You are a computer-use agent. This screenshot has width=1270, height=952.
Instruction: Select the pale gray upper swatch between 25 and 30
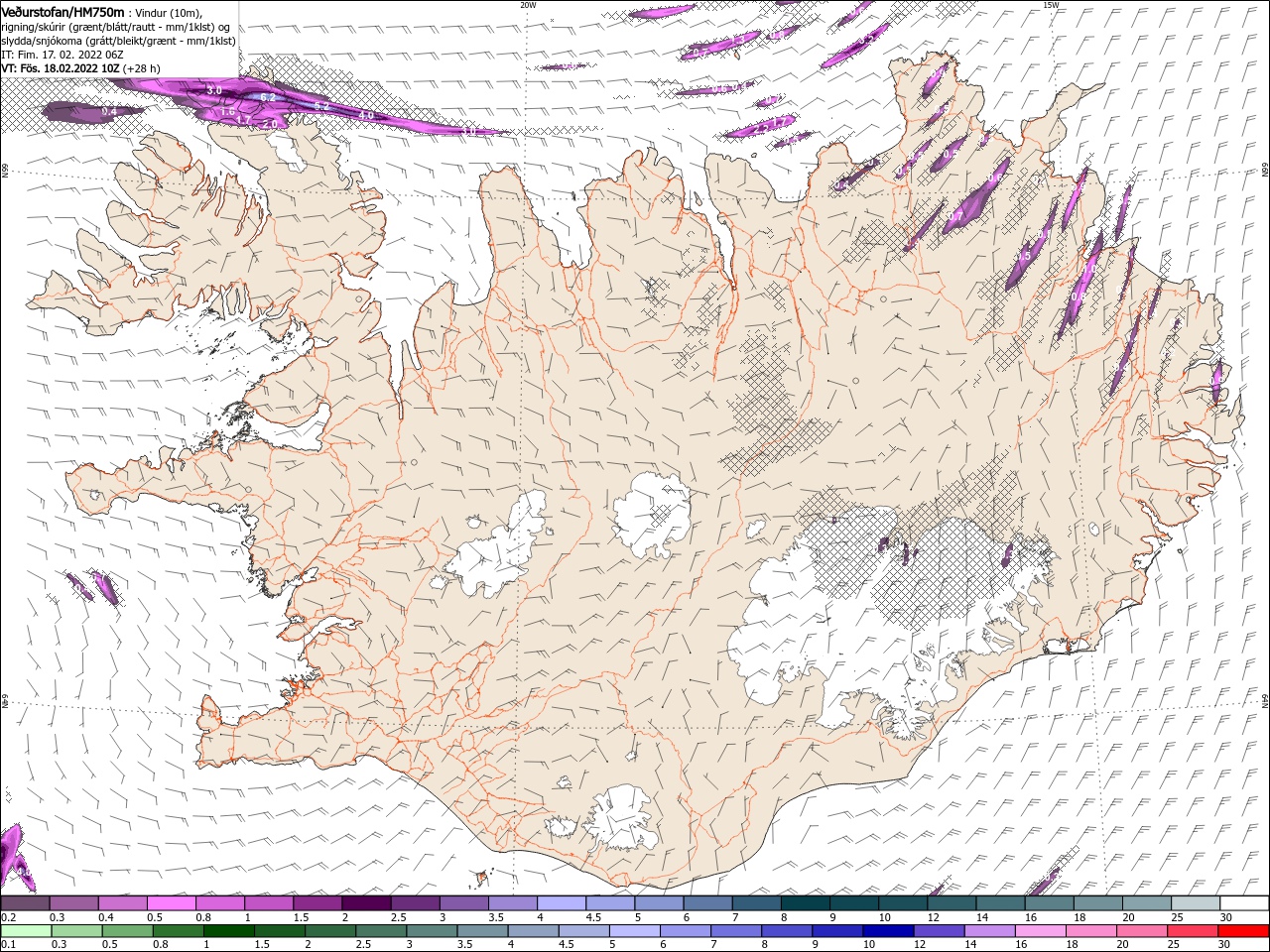click(x=1195, y=902)
